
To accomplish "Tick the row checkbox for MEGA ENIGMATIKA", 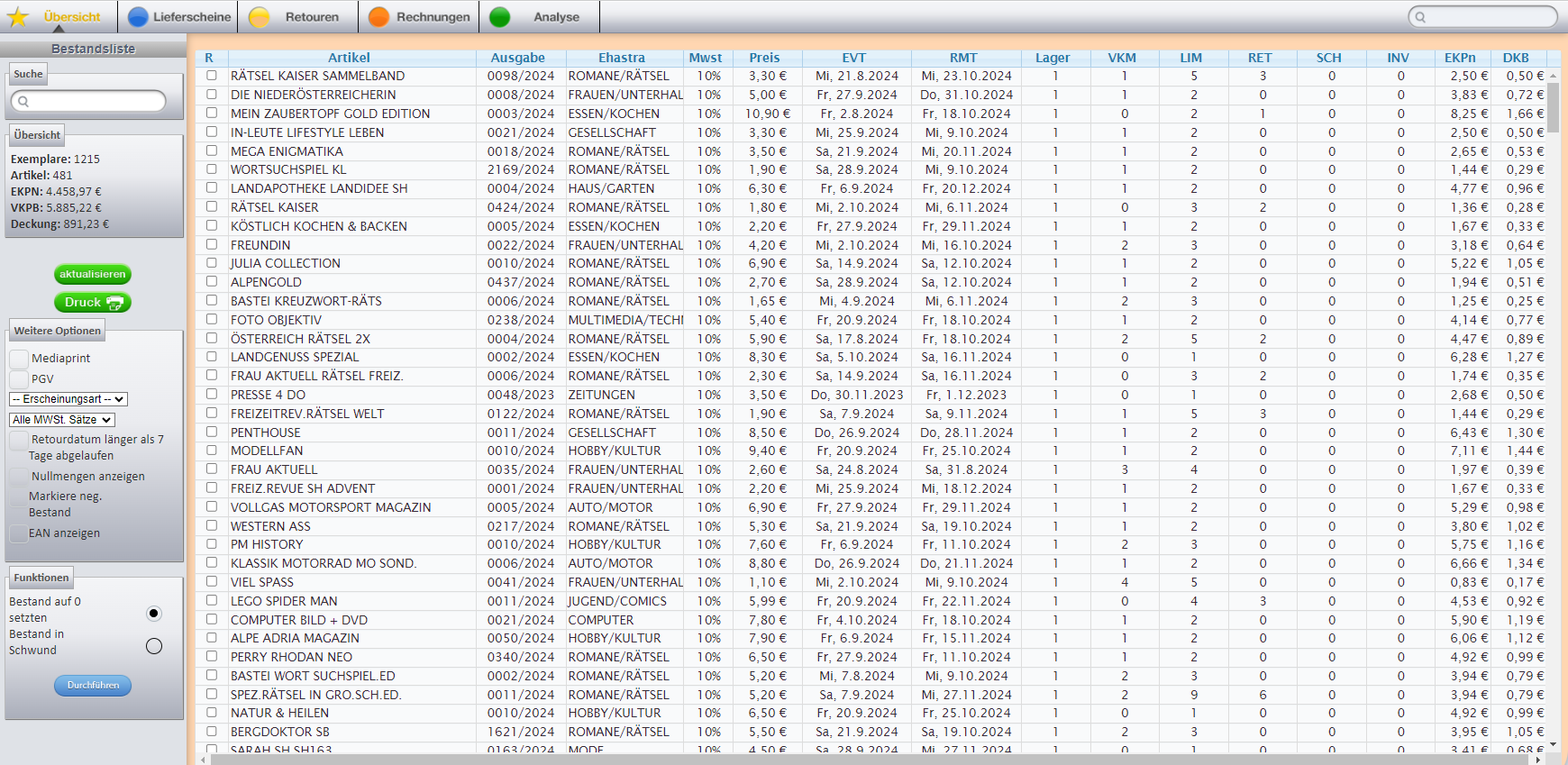I will [x=212, y=150].
